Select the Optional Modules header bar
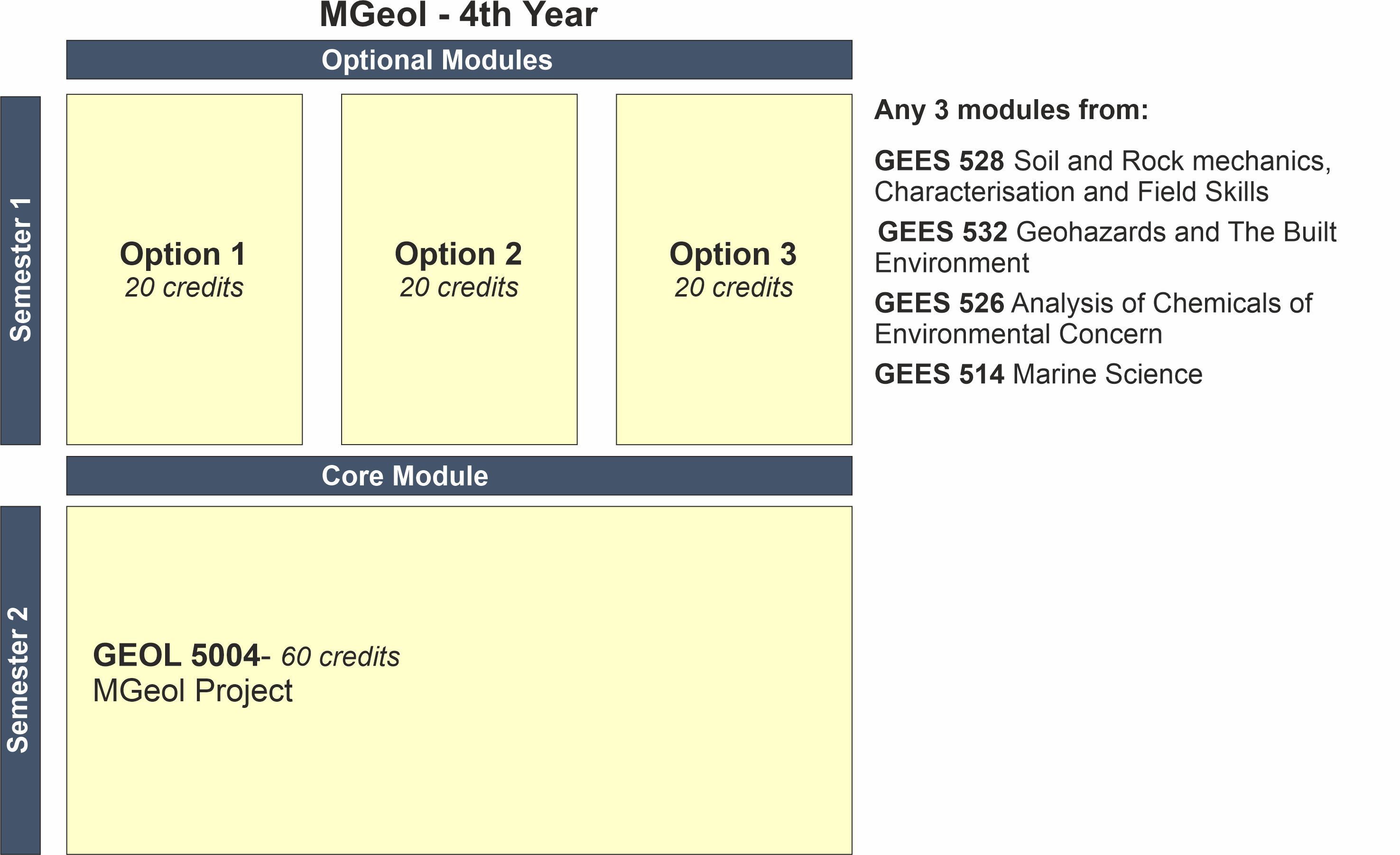The width and height of the screenshot is (1400, 855). pyautogui.click(x=459, y=60)
